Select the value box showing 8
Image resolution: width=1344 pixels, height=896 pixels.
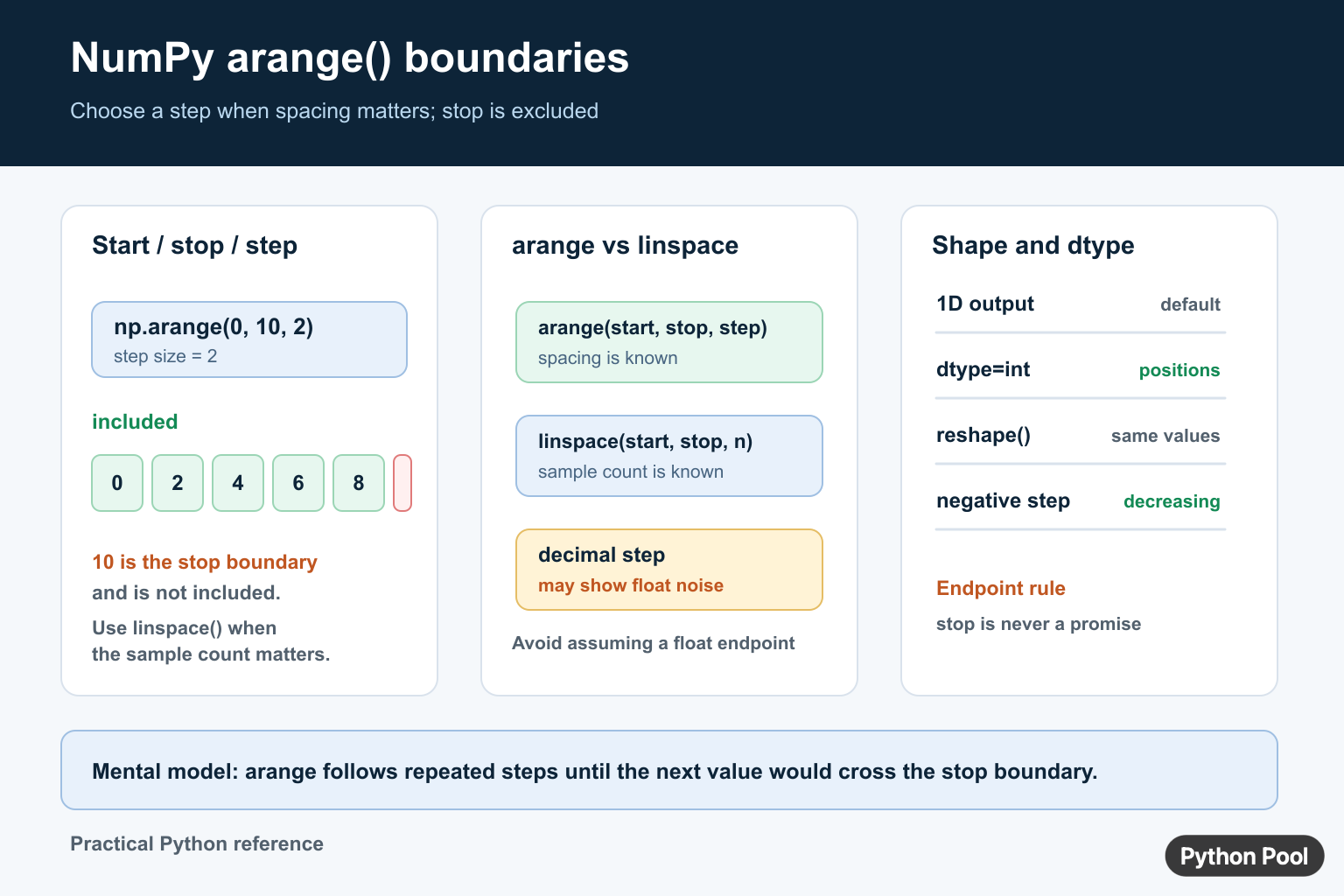(359, 483)
